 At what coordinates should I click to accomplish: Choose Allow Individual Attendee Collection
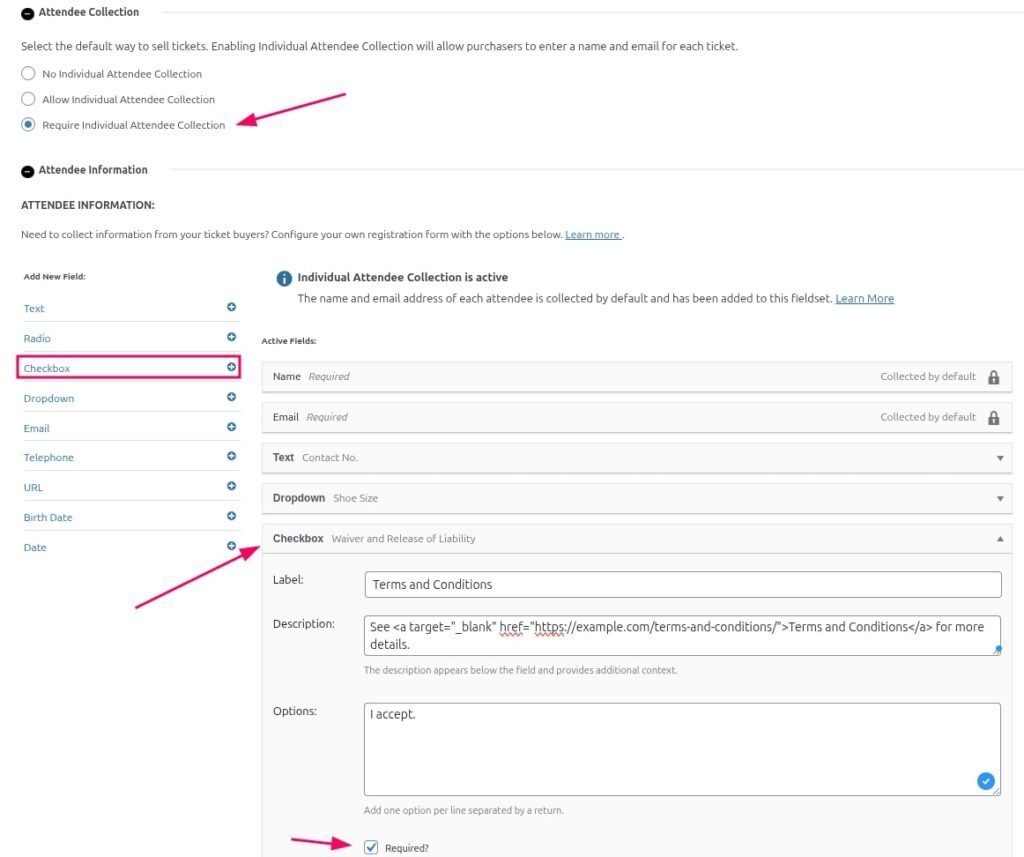28,99
